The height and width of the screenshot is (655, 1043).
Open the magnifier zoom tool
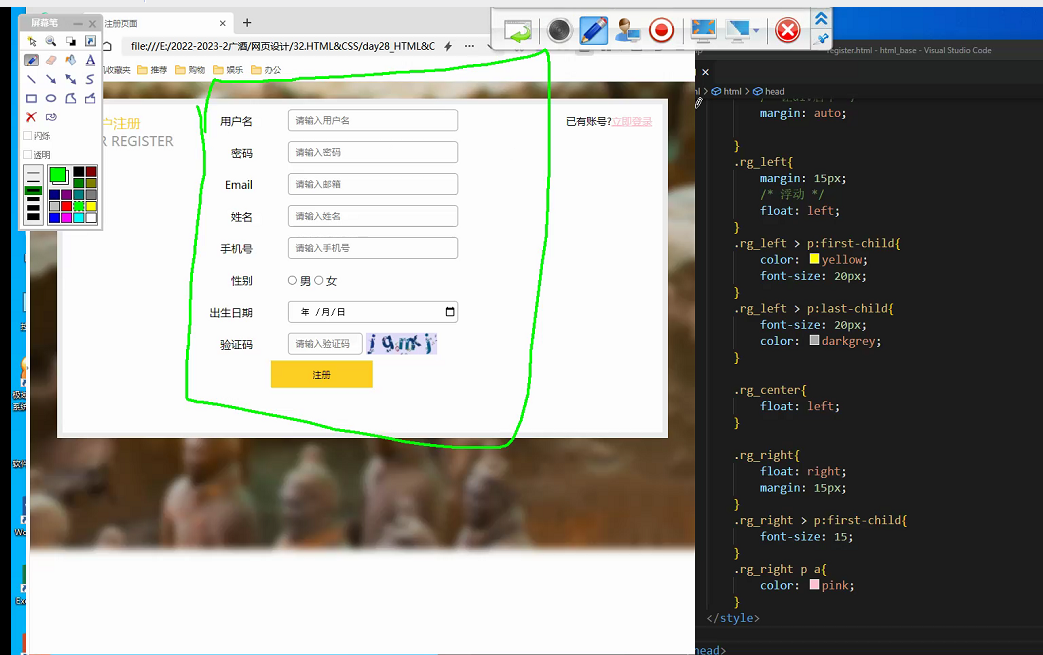click(51, 41)
